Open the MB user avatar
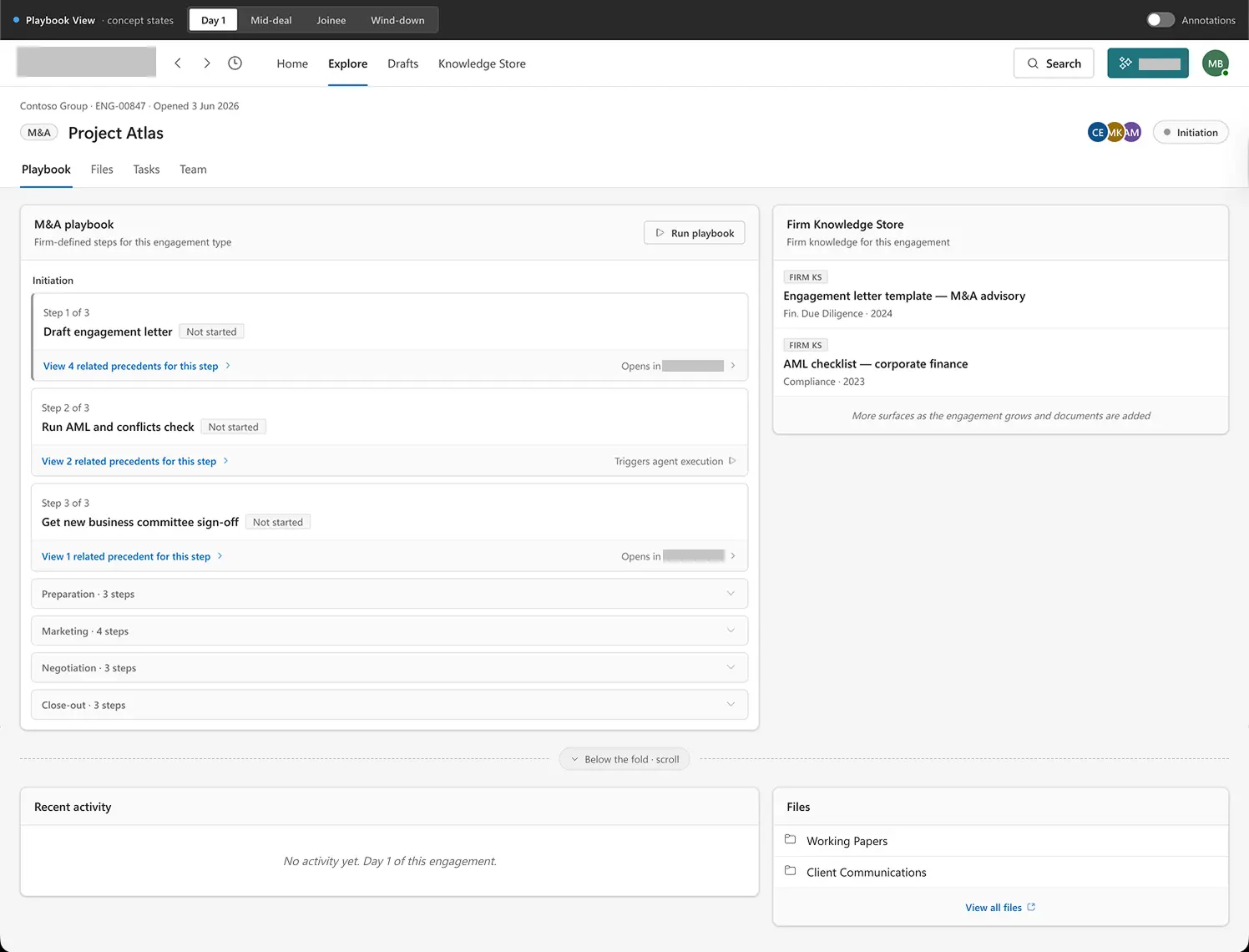 click(1216, 63)
